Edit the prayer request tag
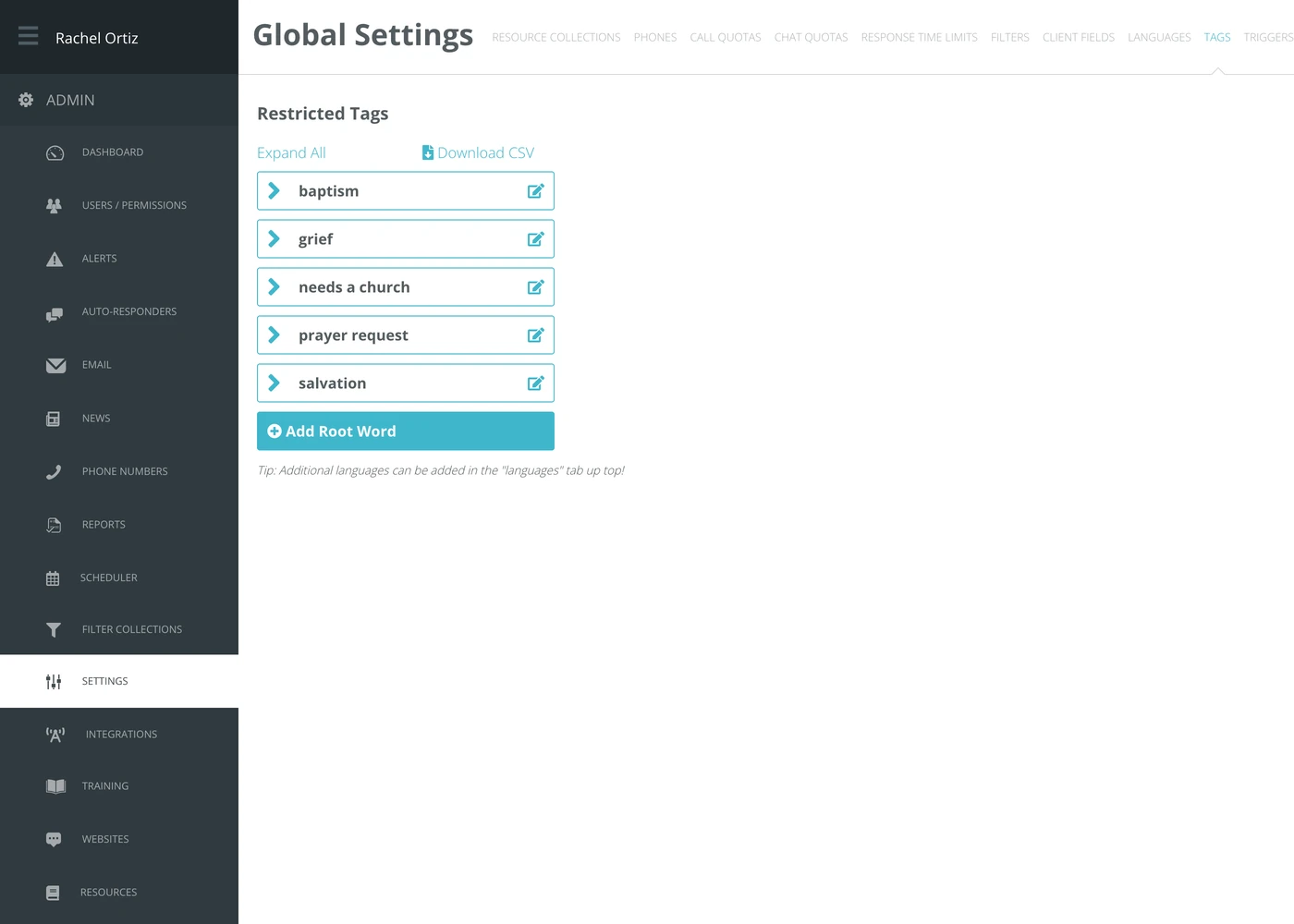The height and width of the screenshot is (924, 1294). pyautogui.click(x=535, y=334)
